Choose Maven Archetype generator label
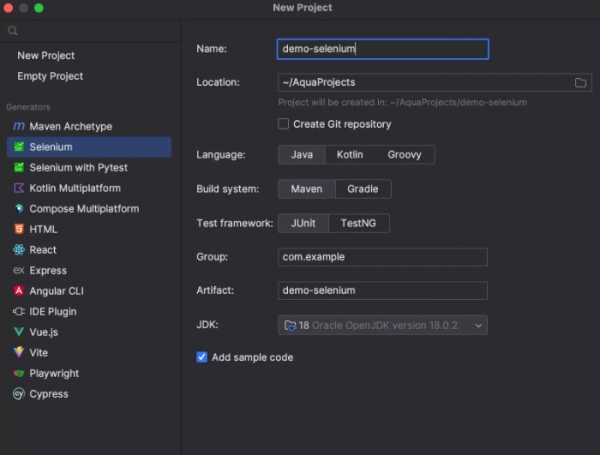This screenshot has height=455, width=600. click(71, 126)
